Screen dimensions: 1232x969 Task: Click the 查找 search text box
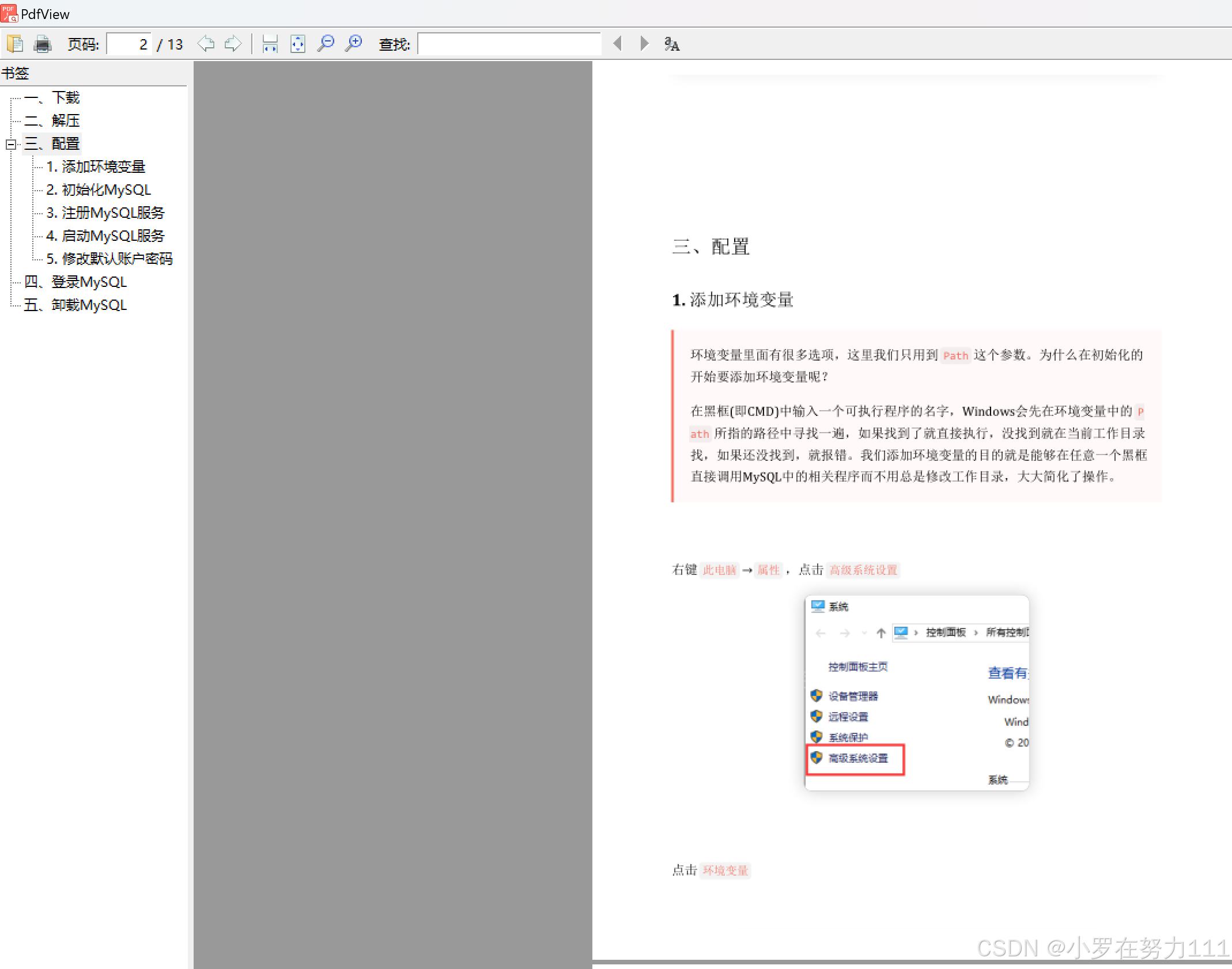point(509,44)
